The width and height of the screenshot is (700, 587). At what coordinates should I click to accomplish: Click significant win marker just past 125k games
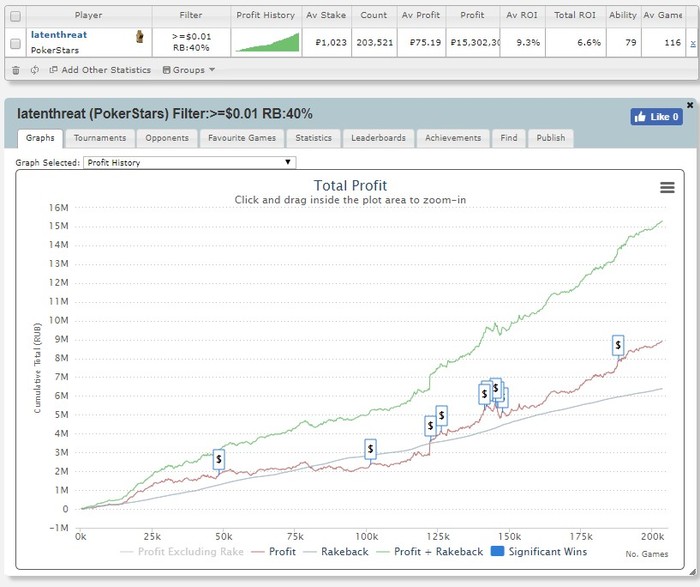tap(441, 416)
